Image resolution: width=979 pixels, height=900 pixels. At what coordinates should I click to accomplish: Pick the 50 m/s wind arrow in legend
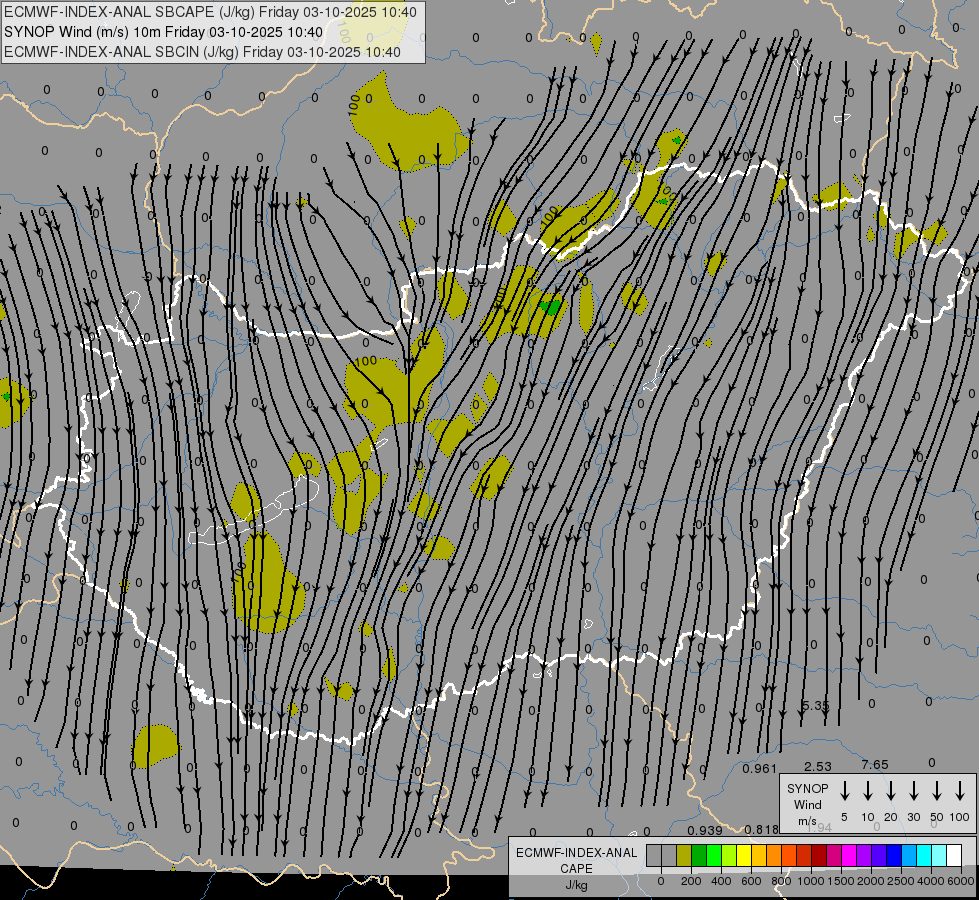click(937, 791)
